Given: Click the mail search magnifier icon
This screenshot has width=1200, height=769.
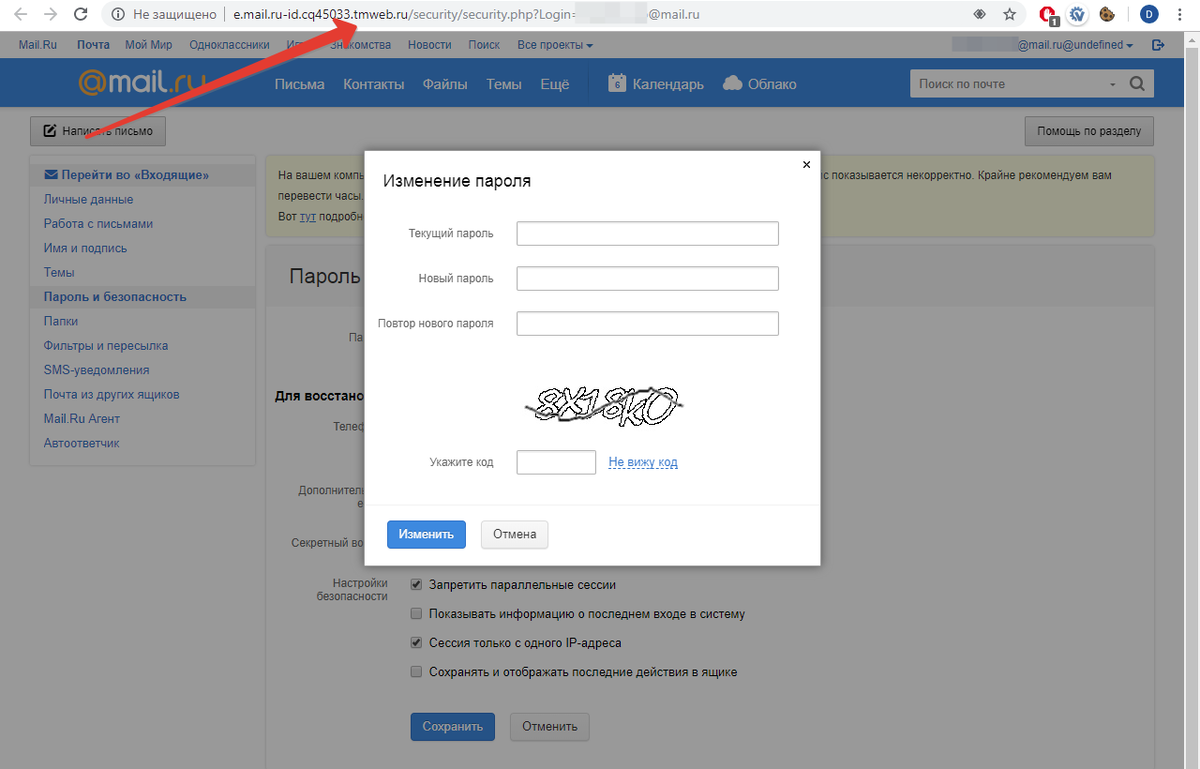Looking at the screenshot, I should 1137,84.
